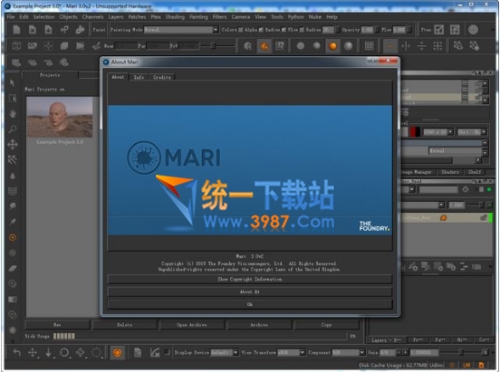Open the Shading menu
The width and height of the screenshot is (500, 372).
[x=175, y=17]
